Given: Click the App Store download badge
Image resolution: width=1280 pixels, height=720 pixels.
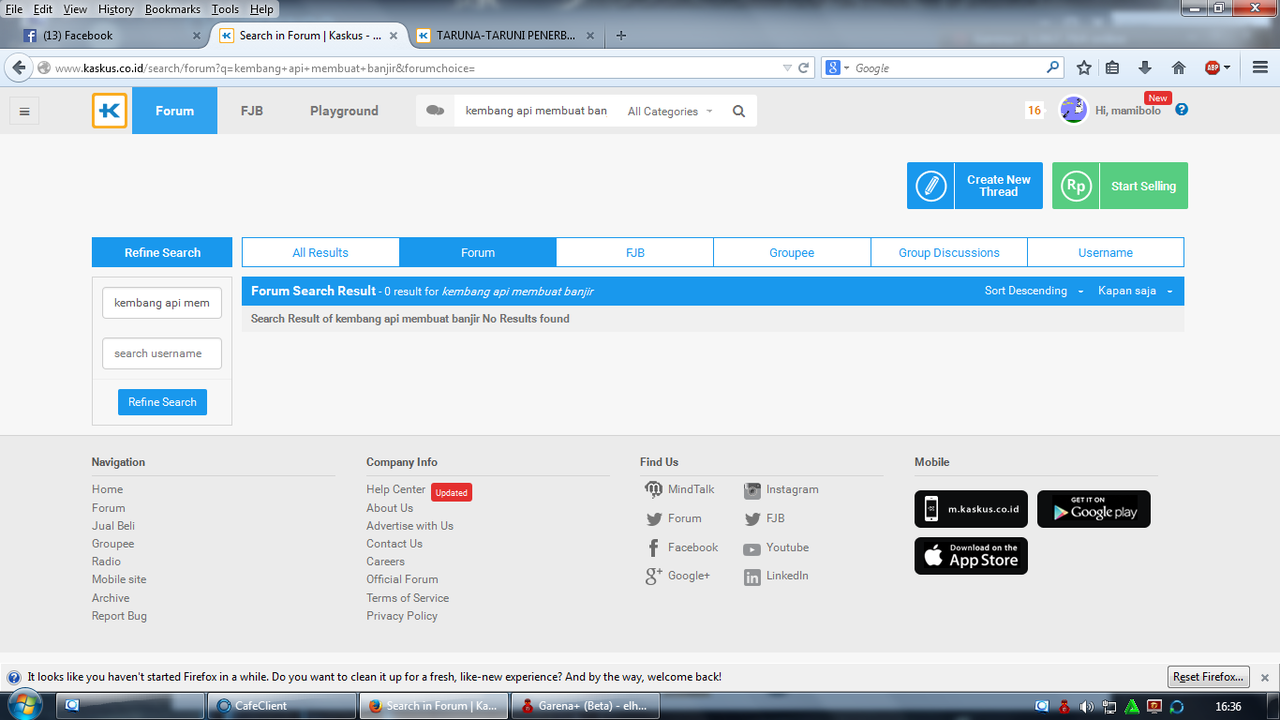Looking at the screenshot, I should (971, 556).
